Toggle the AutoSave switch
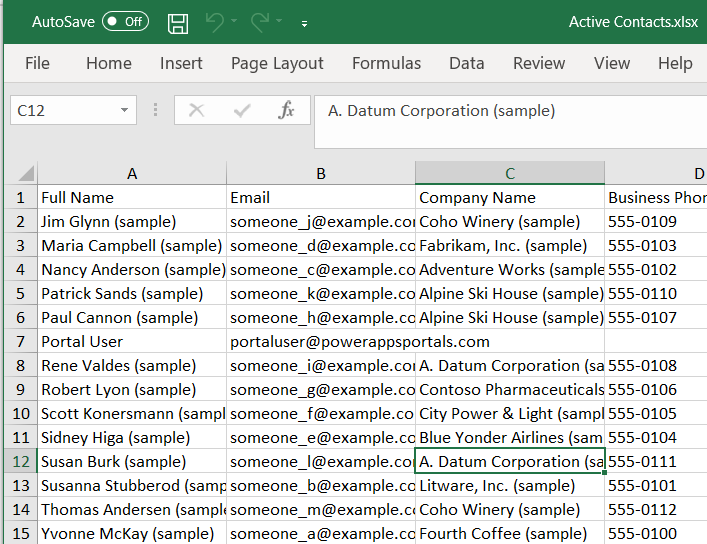707x544 pixels. pyautogui.click(x=125, y=22)
